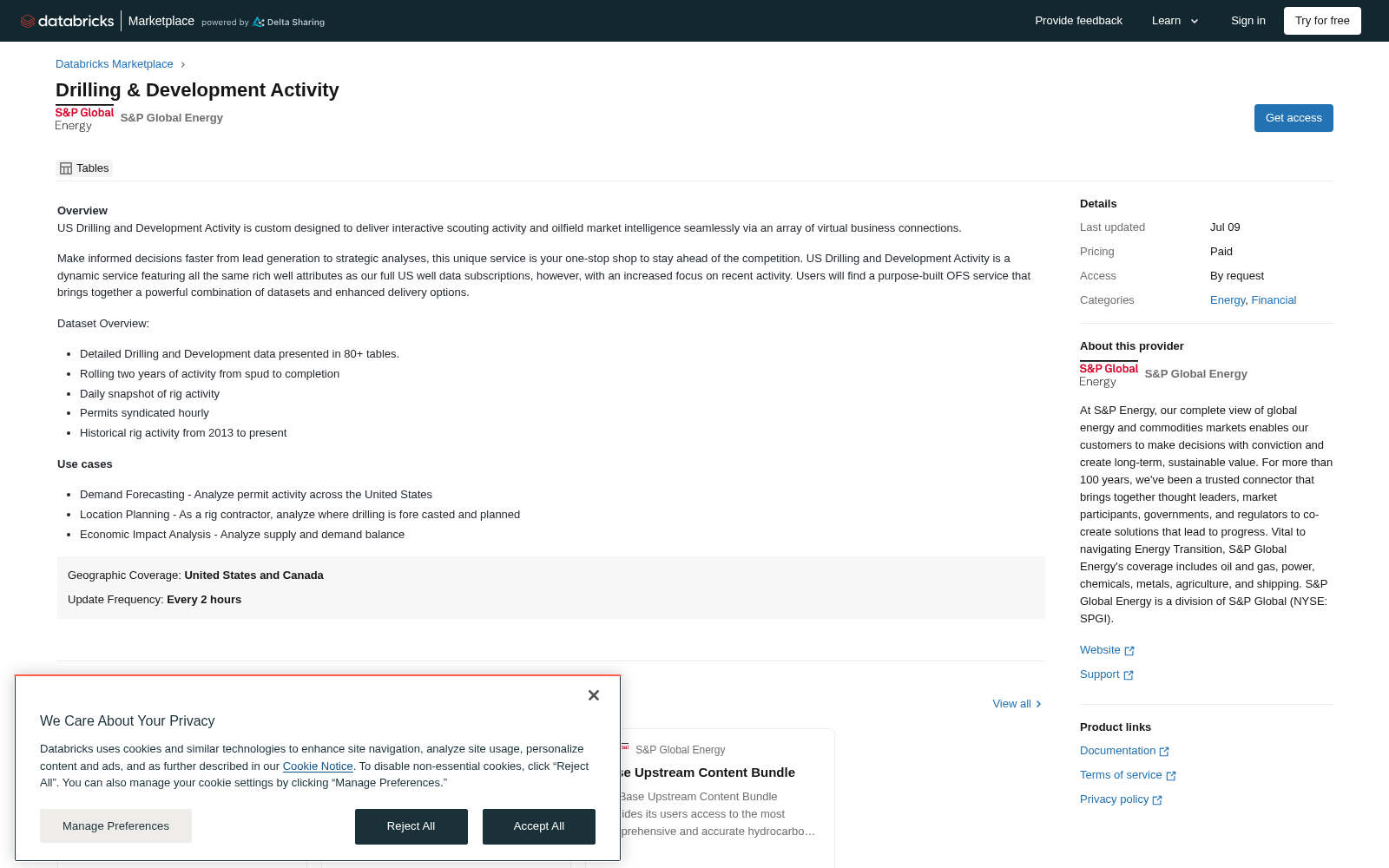The image size is (1389, 868).
Task: Open the provider Website link
Action: 1100,650
